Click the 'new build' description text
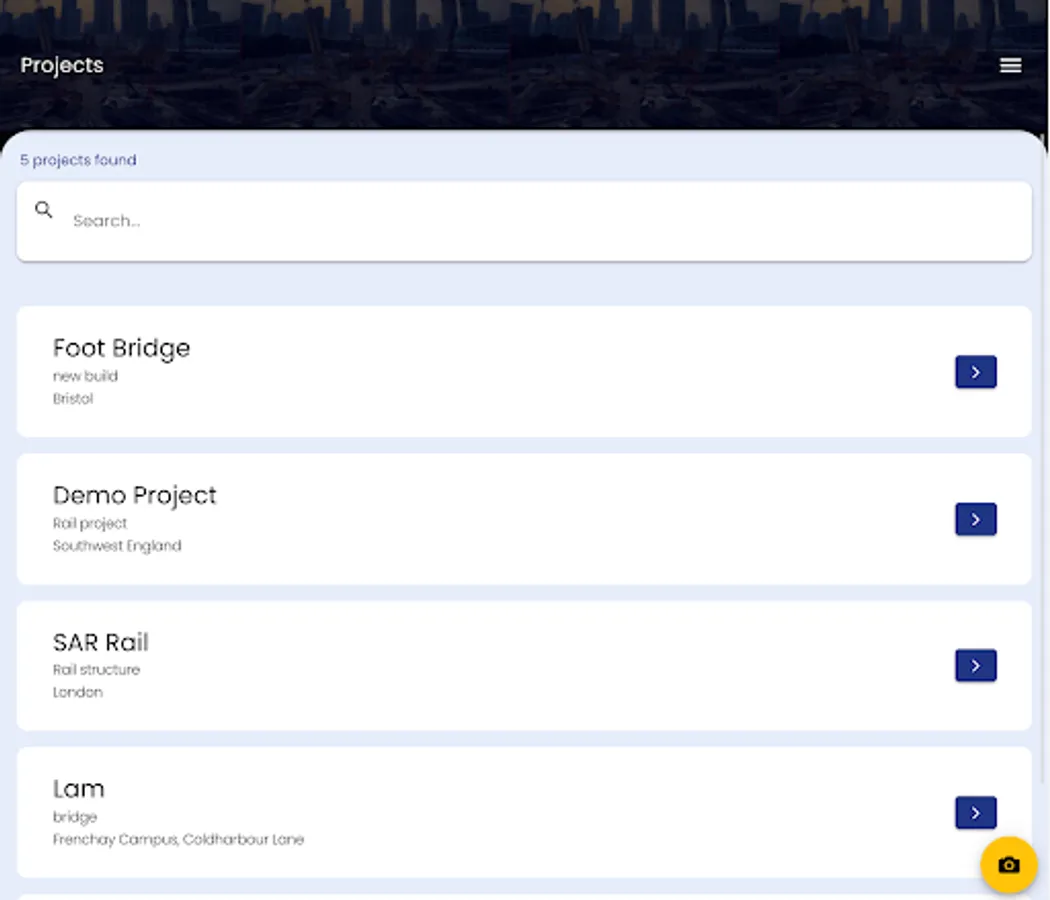Screen dimensions: 1050x900 coord(85,376)
